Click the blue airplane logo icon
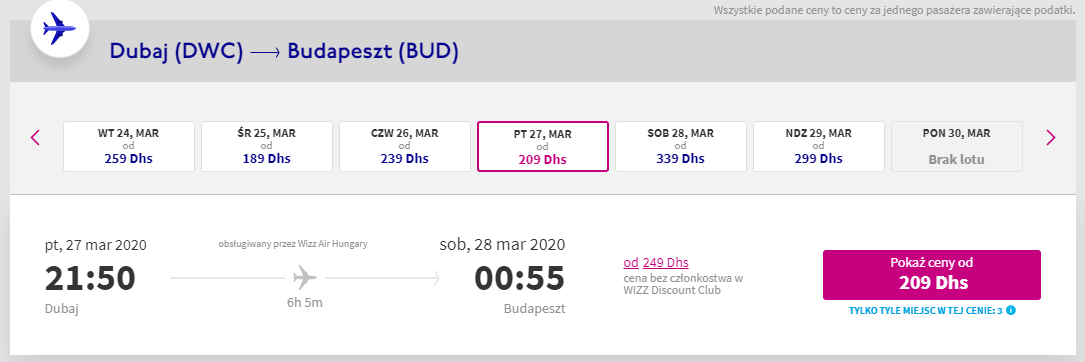Image resolution: width=1085 pixels, height=362 pixels. 60,30
